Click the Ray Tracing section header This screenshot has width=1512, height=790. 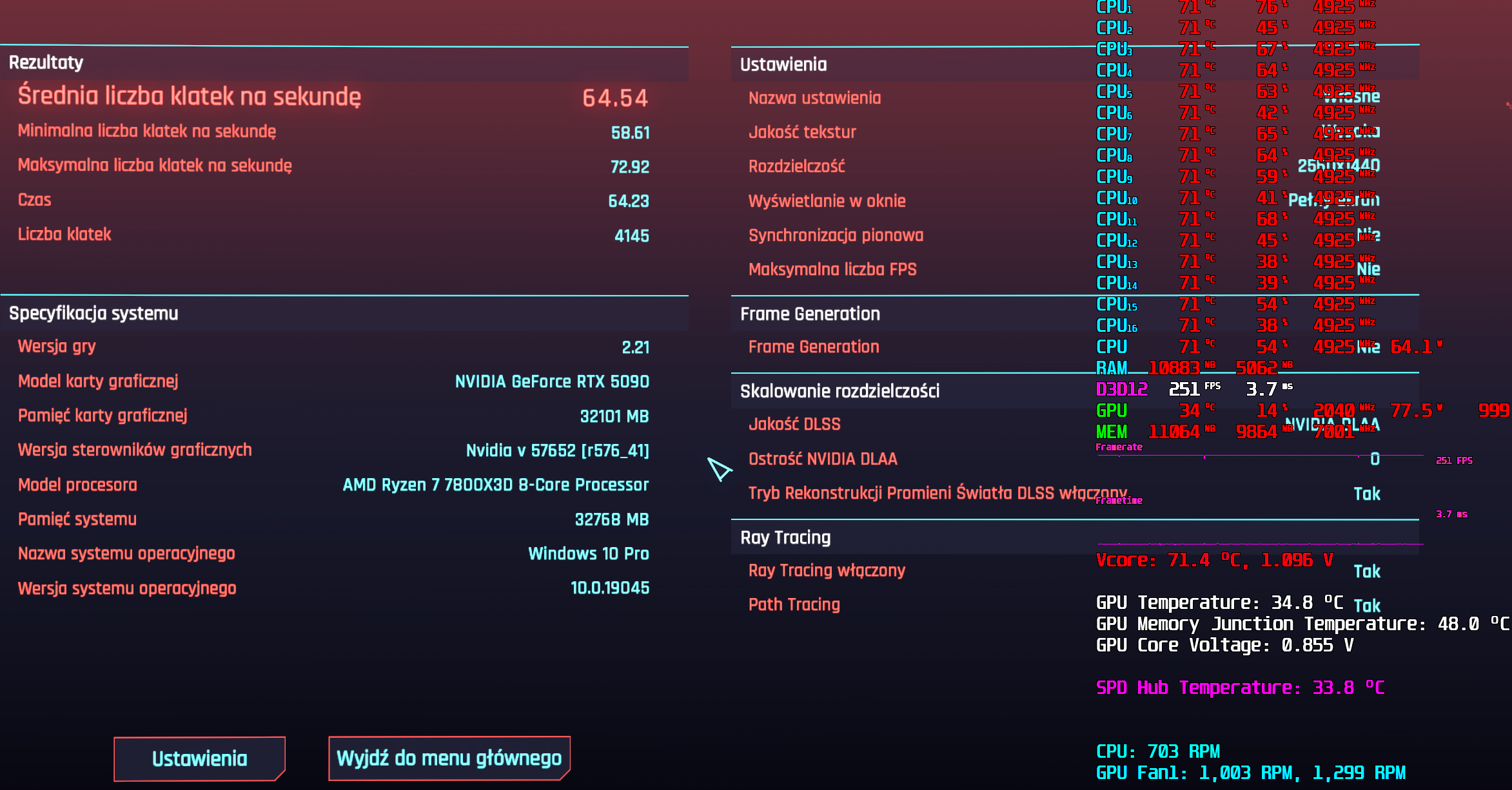tap(785, 537)
